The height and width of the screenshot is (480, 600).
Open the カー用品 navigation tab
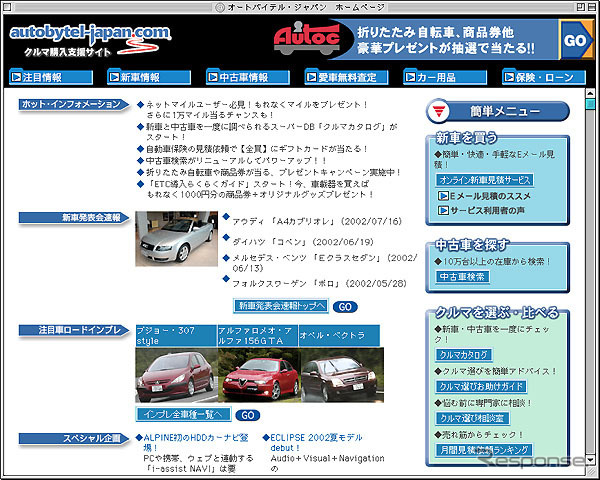pos(445,77)
